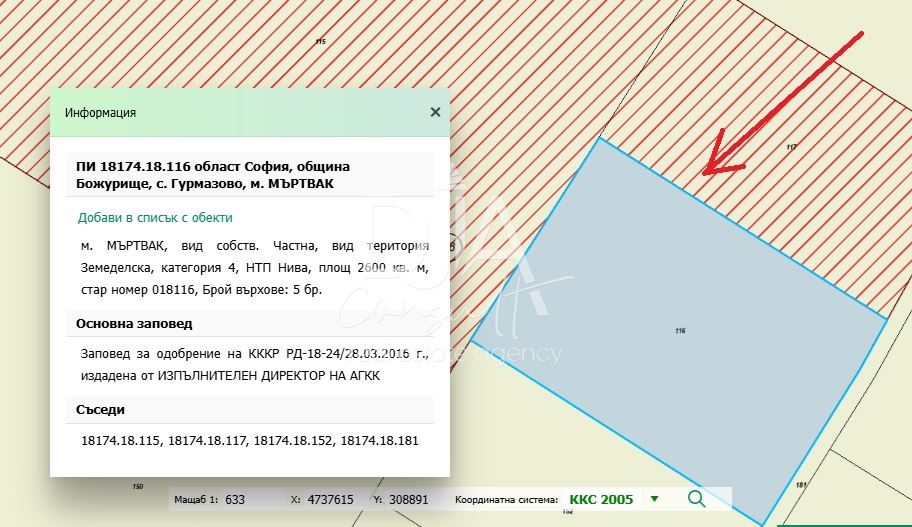This screenshot has height=527, width=912.
Task: Open neighbor parcel 18174.18.152
Action: pos(293,440)
